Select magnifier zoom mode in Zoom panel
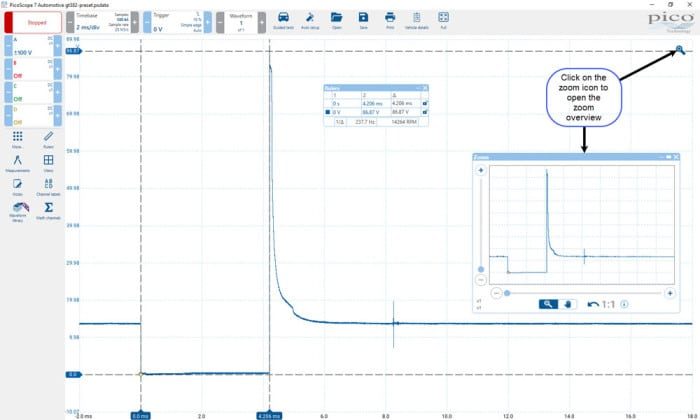This screenshot has height=420, width=700. pos(548,304)
